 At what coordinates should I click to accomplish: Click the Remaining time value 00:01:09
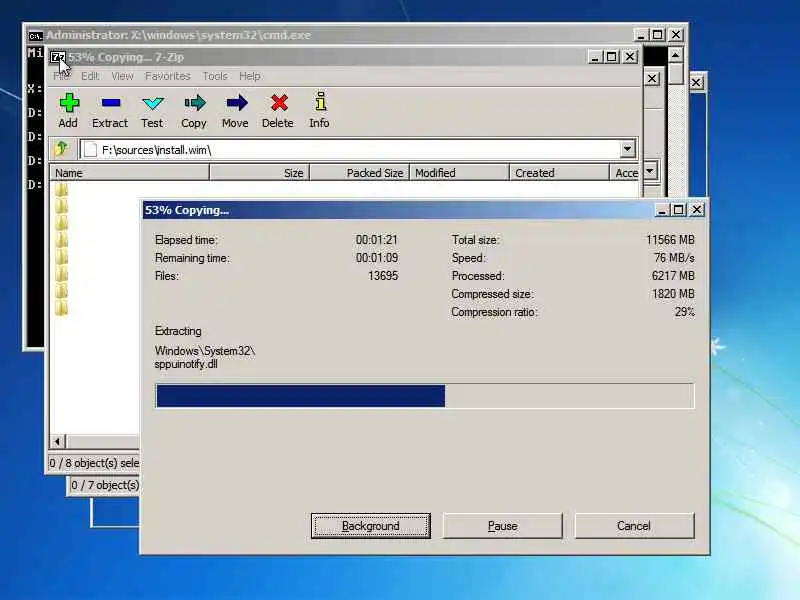point(377,258)
